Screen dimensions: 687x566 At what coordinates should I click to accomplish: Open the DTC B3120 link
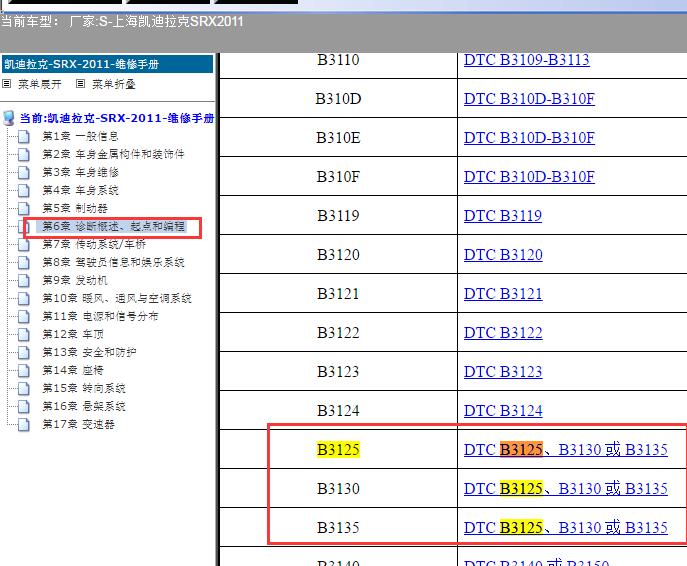point(503,255)
